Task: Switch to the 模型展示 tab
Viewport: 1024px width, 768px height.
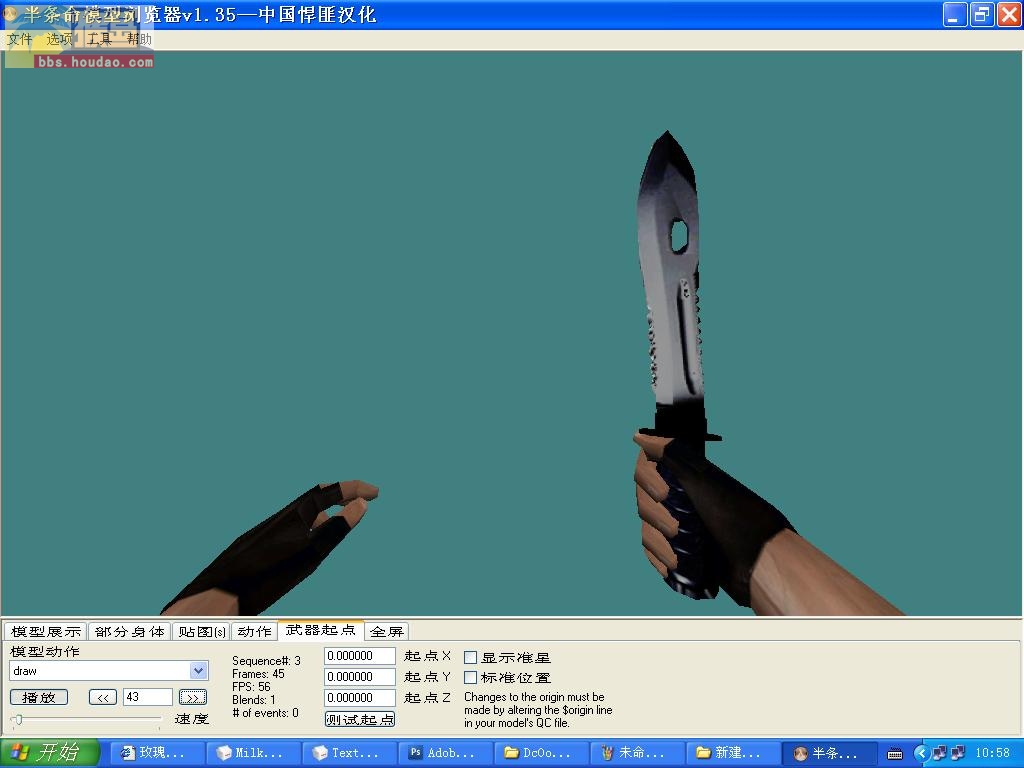Action: point(46,632)
